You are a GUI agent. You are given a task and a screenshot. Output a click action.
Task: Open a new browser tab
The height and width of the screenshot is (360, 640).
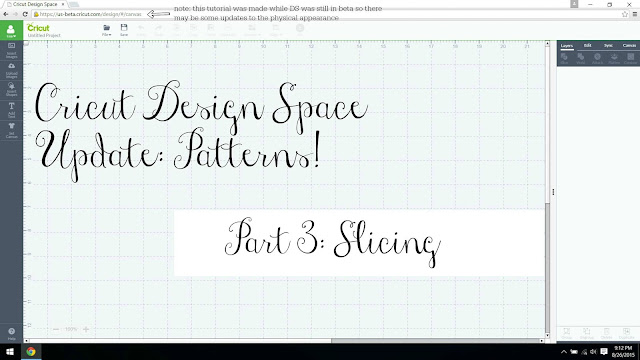click(74, 4)
